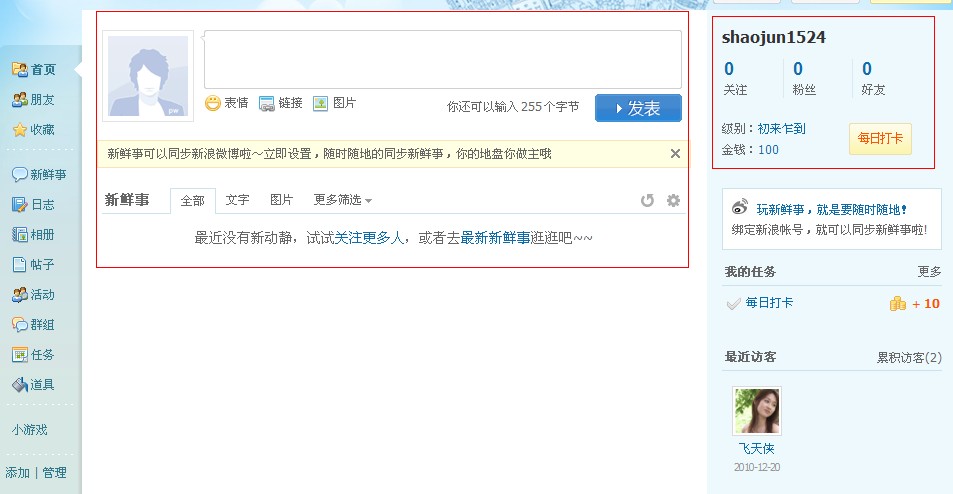Click the Sina Weibo logo icon

(740, 207)
